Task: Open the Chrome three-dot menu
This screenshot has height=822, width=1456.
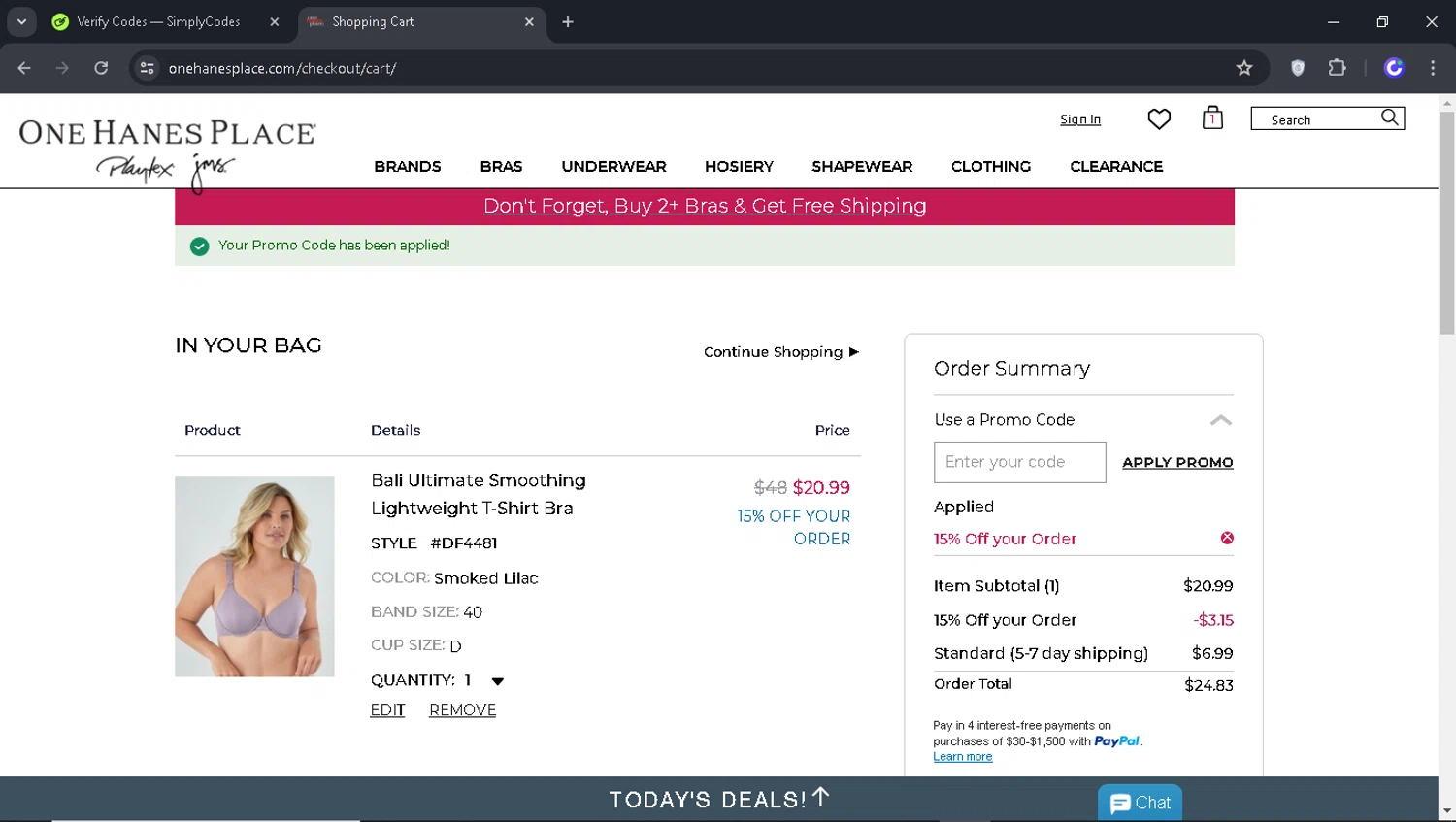Action: tap(1433, 68)
